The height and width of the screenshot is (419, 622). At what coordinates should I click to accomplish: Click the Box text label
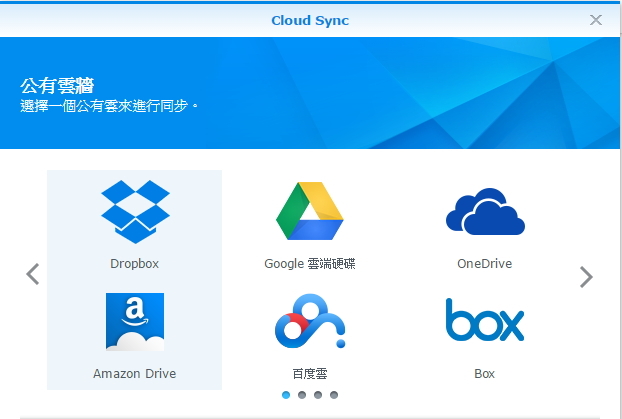484,374
